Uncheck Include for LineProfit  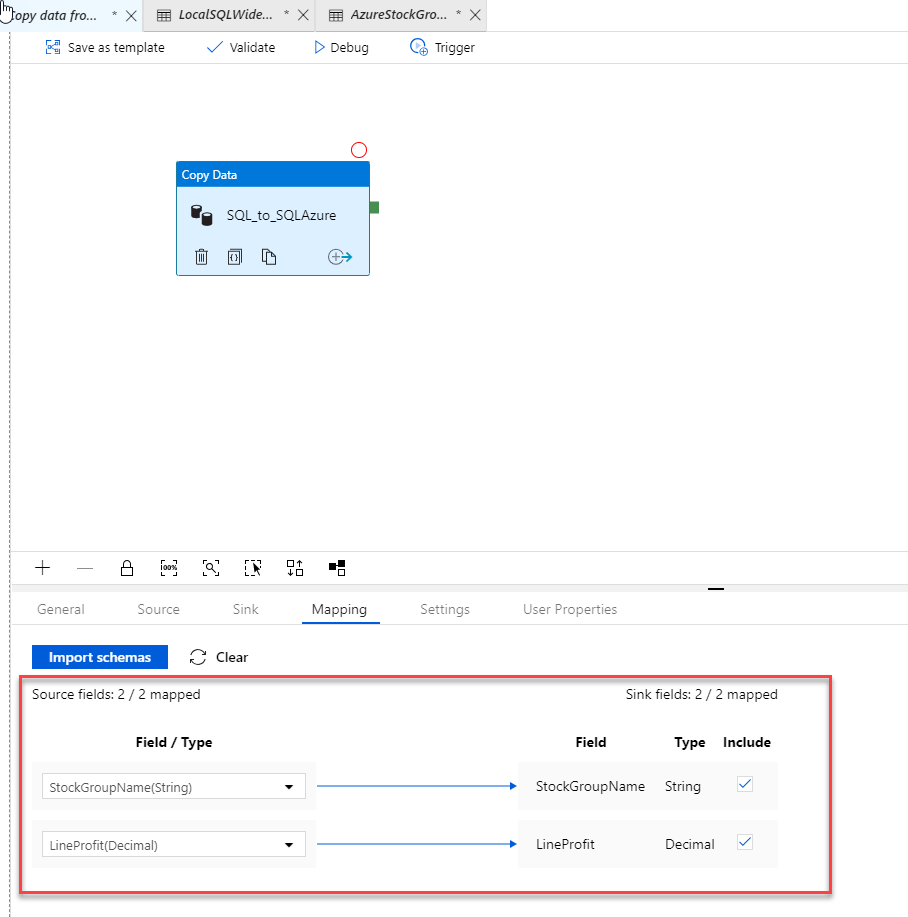[x=745, y=842]
